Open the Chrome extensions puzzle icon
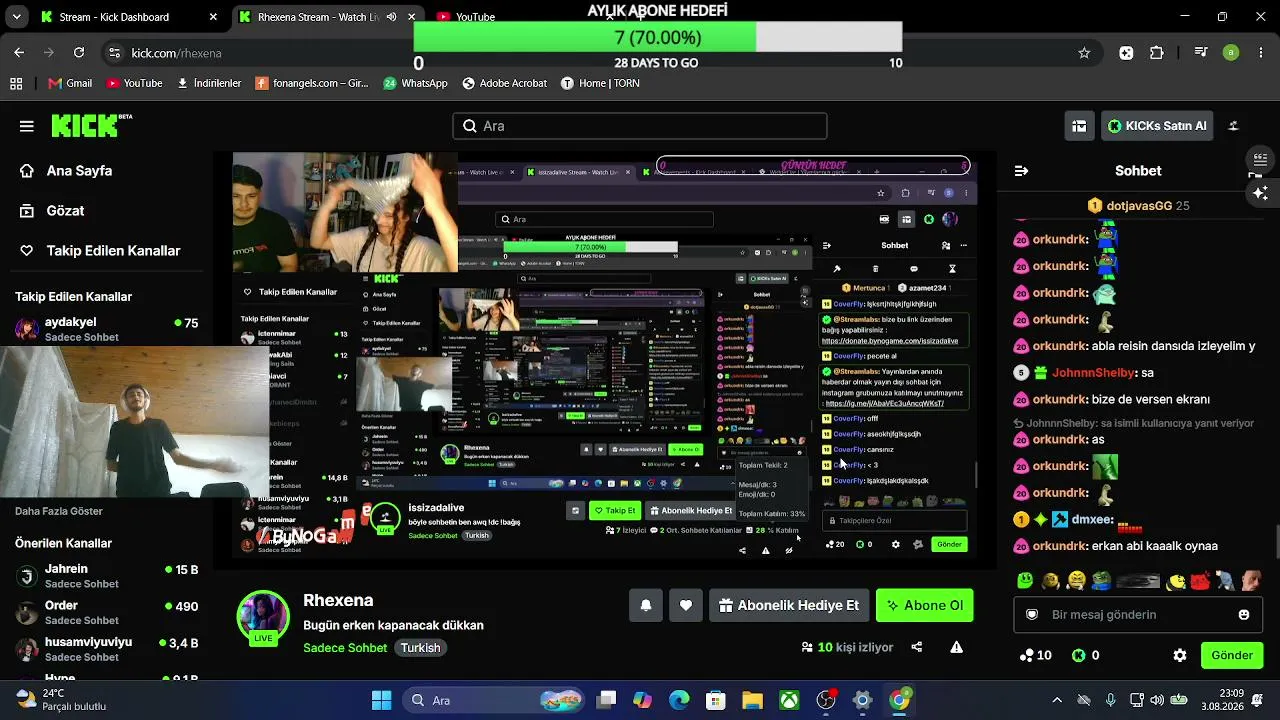The height and width of the screenshot is (720, 1280). (1157, 53)
